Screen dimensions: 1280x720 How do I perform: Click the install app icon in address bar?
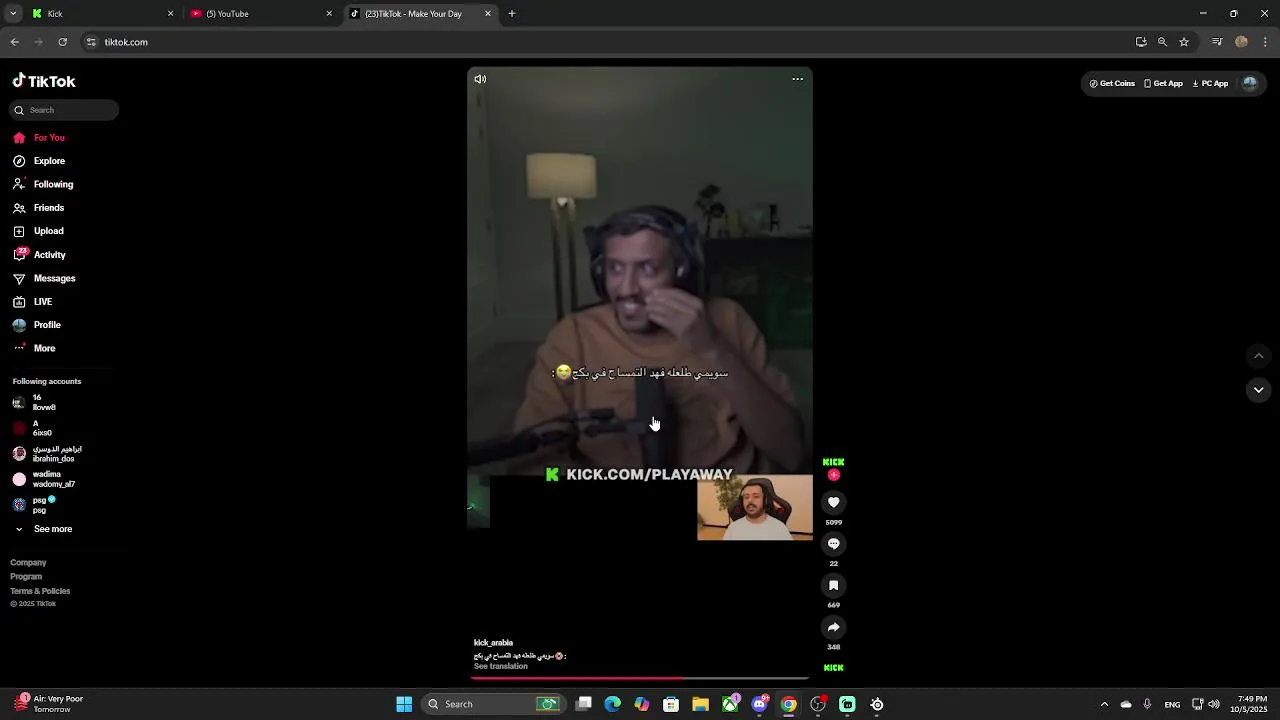1141,42
